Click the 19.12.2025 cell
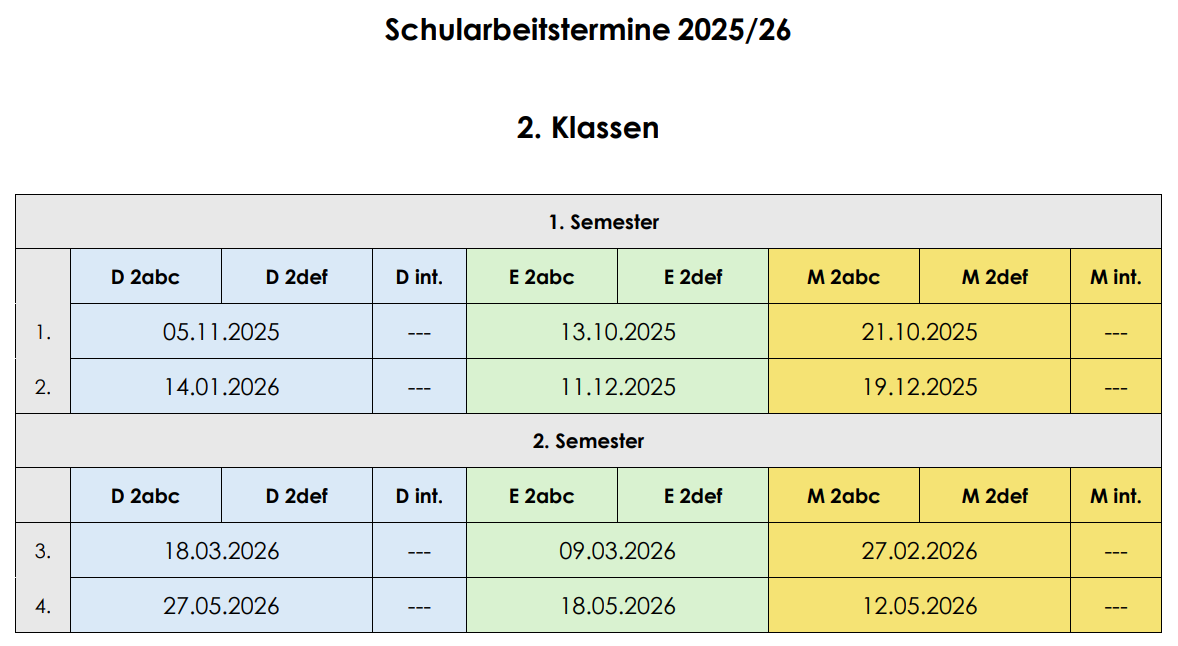This screenshot has height=646, width=1178. (x=919, y=387)
